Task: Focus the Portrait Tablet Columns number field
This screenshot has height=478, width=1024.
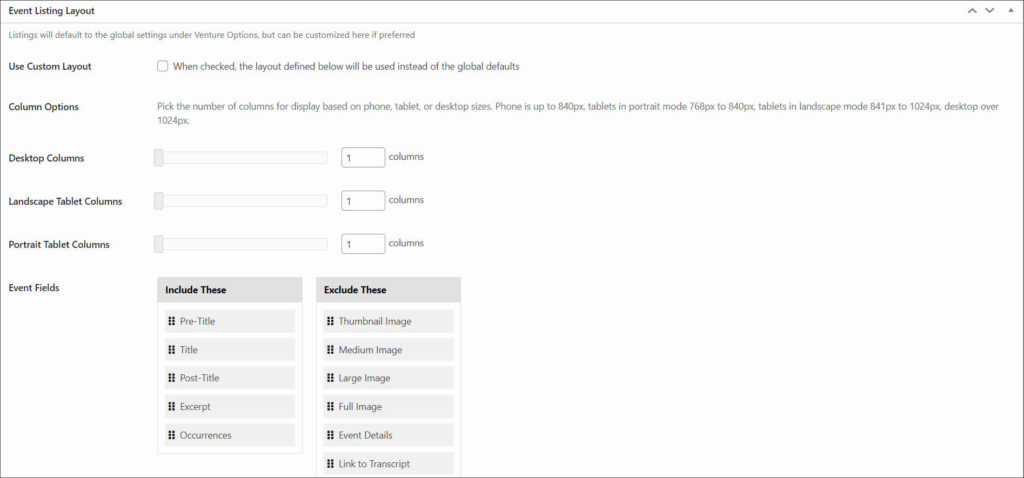Action: pyautogui.click(x=363, y=244)
